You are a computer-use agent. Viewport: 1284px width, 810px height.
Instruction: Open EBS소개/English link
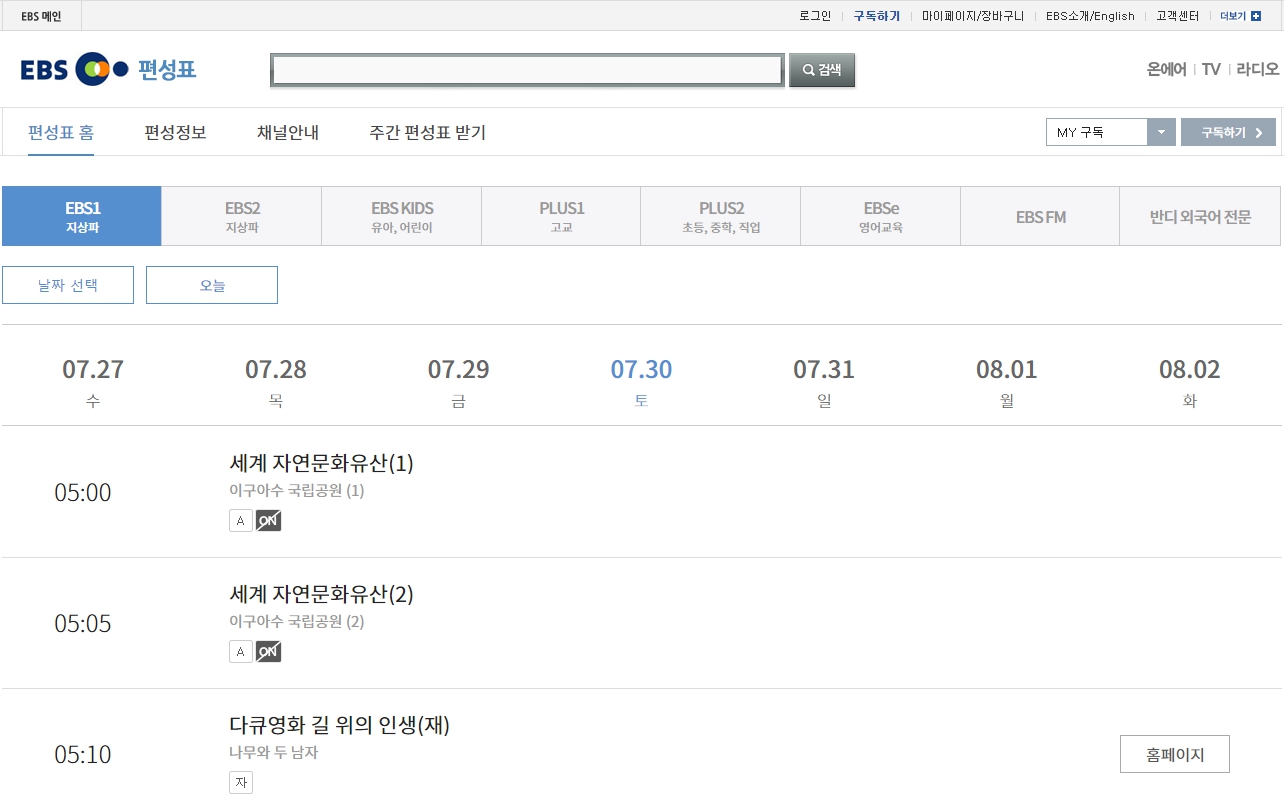click(1090, 16)
